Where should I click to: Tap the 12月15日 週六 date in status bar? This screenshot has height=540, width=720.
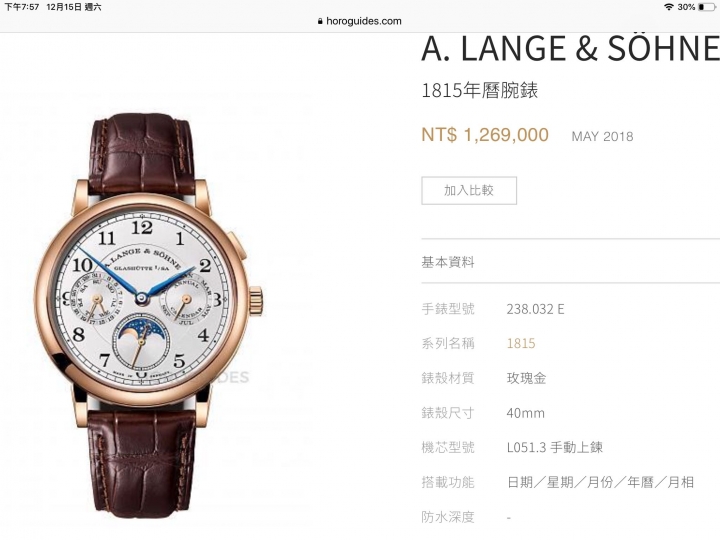(x=73, y=7)
